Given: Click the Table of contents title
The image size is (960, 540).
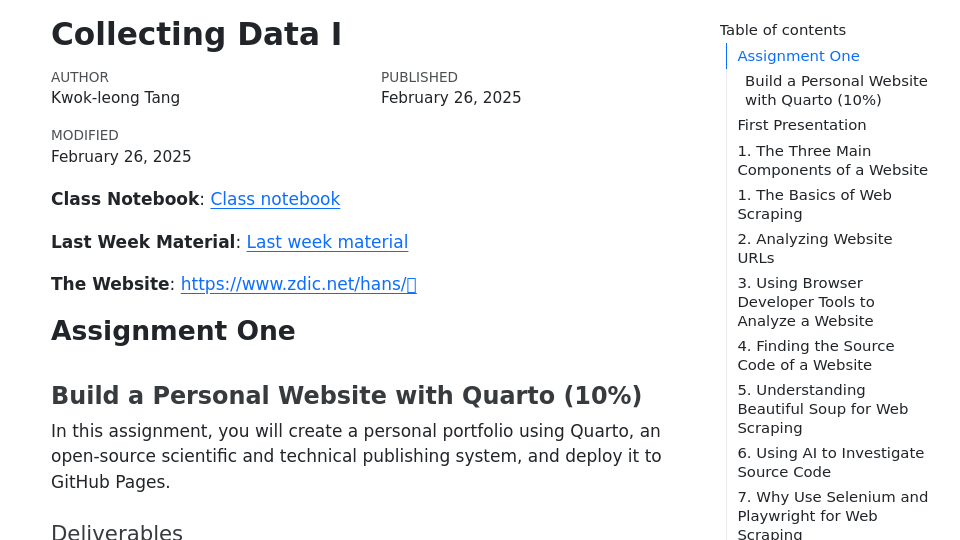Looking at the screenshot, I should (x=782, y=30).
